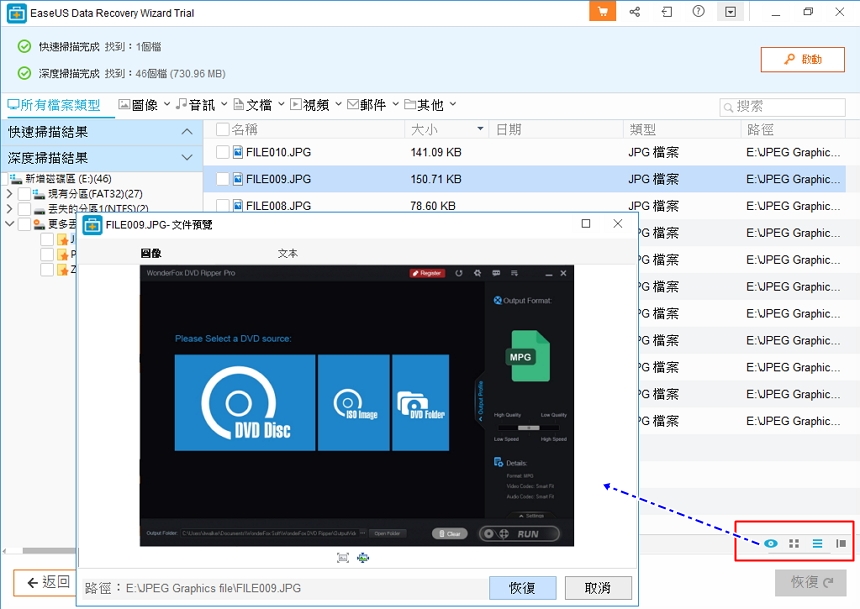
Task: Toggle the eye preview pane icon
Action: tap(771, 544)
